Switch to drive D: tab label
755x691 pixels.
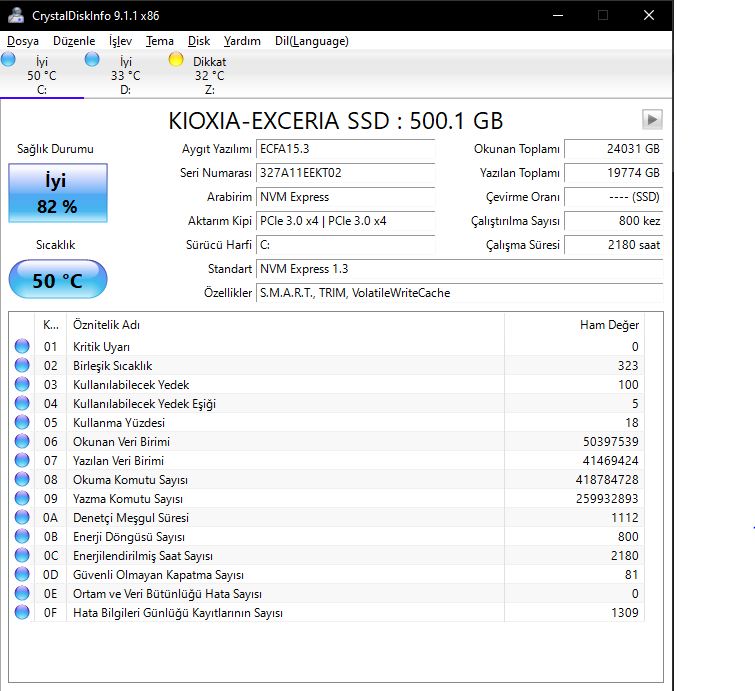click(126, 90)
